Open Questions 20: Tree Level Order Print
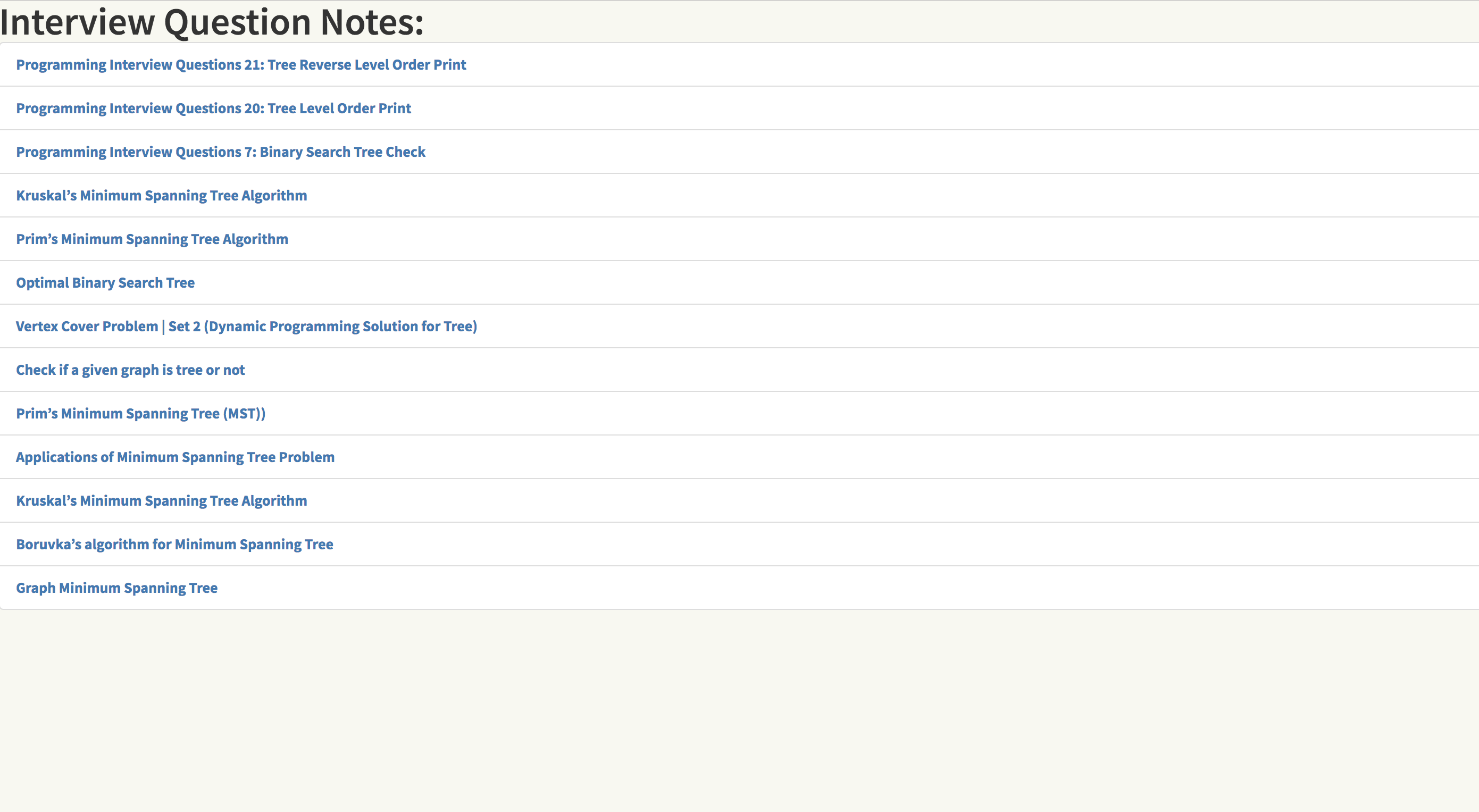This screenshot has height=812, width=1479. click(x=214, y=108)
